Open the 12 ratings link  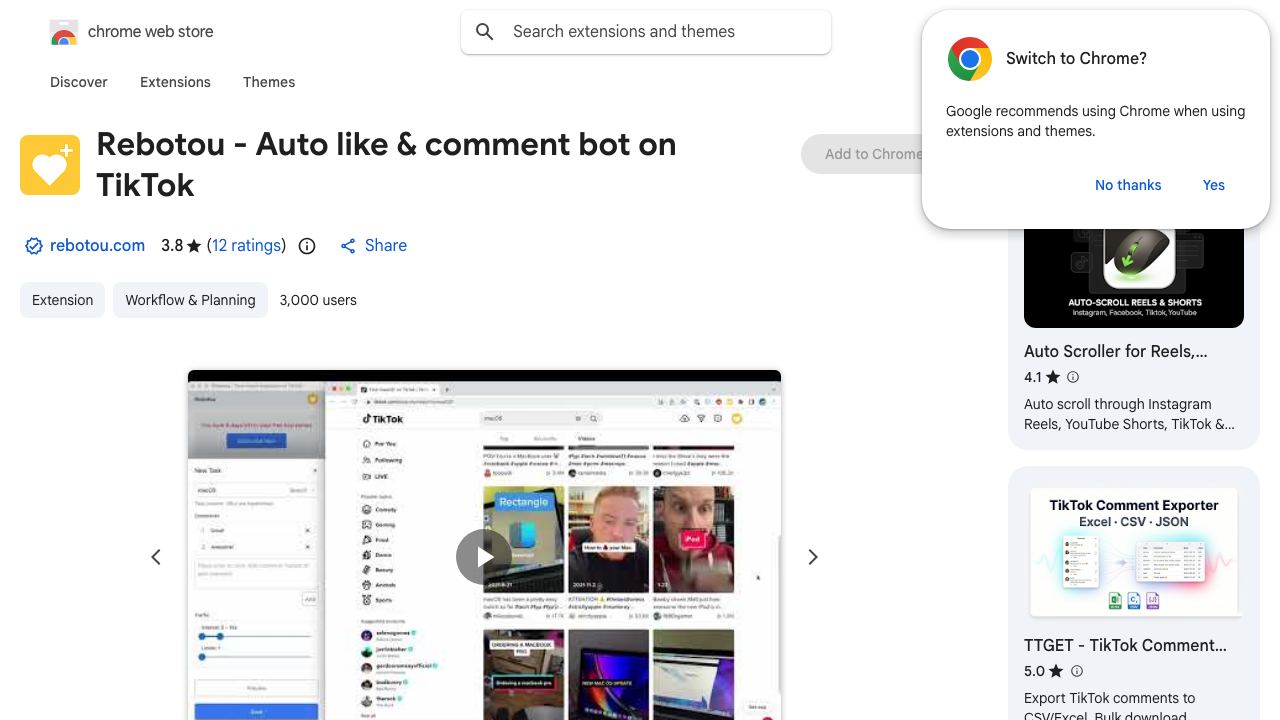pyautogui.click(x=246, y=246)
